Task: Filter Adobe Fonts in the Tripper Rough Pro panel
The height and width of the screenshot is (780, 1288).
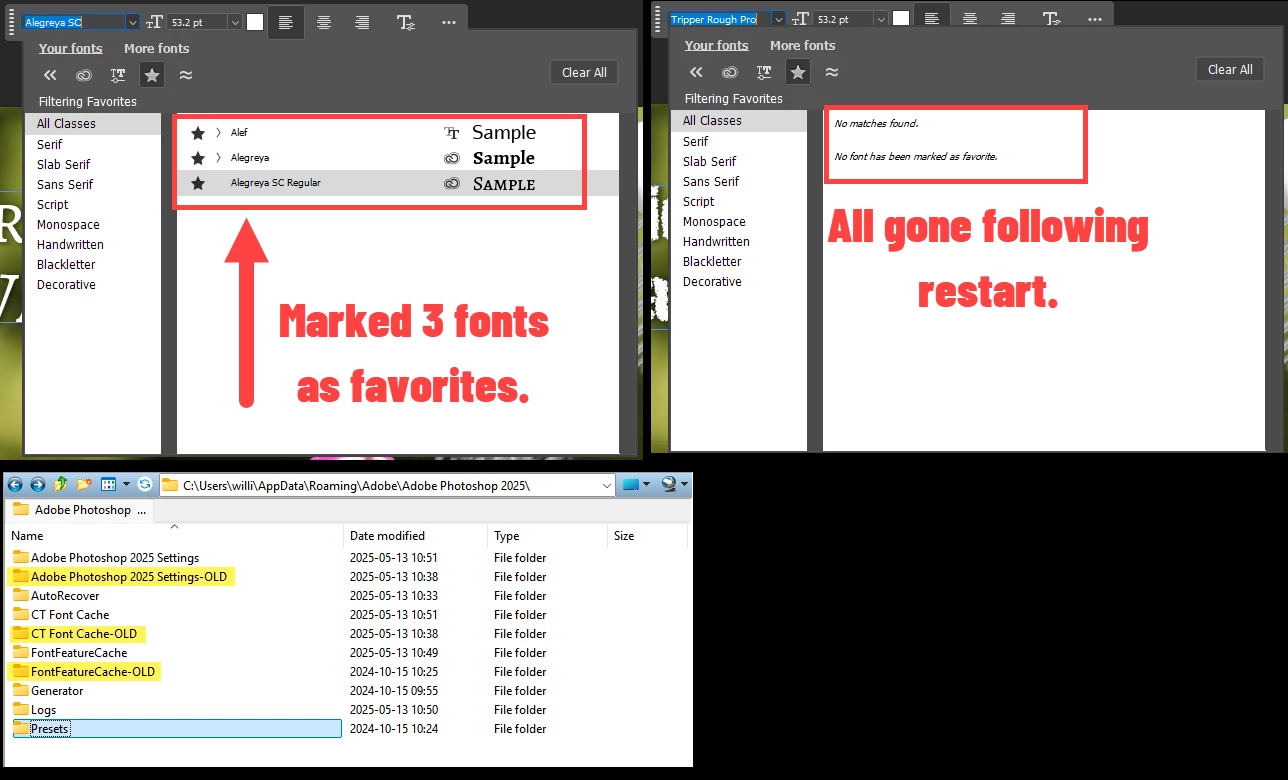Action: point(730,72)
